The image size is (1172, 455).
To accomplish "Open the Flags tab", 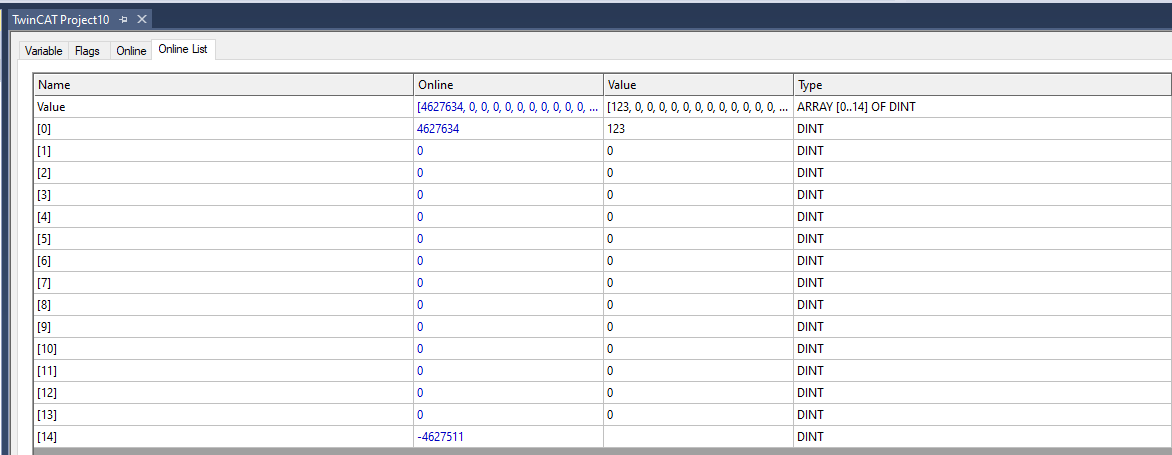I will [x=87, y=51].
